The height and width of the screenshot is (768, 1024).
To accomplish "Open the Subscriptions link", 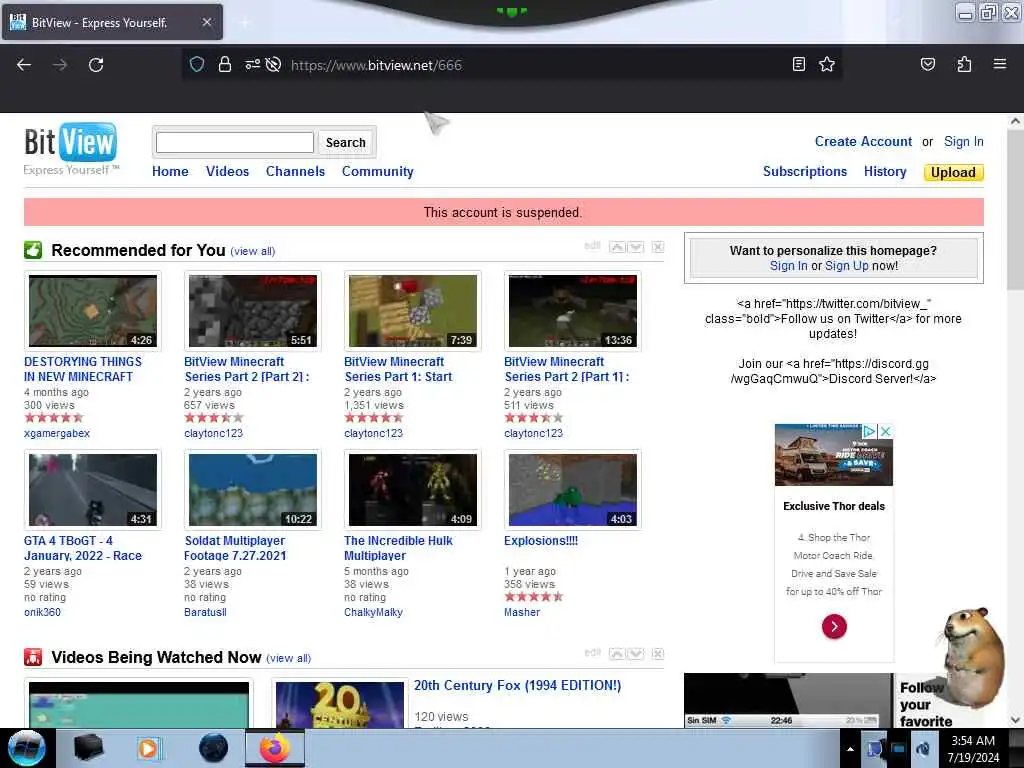I will tap(805, 171).
